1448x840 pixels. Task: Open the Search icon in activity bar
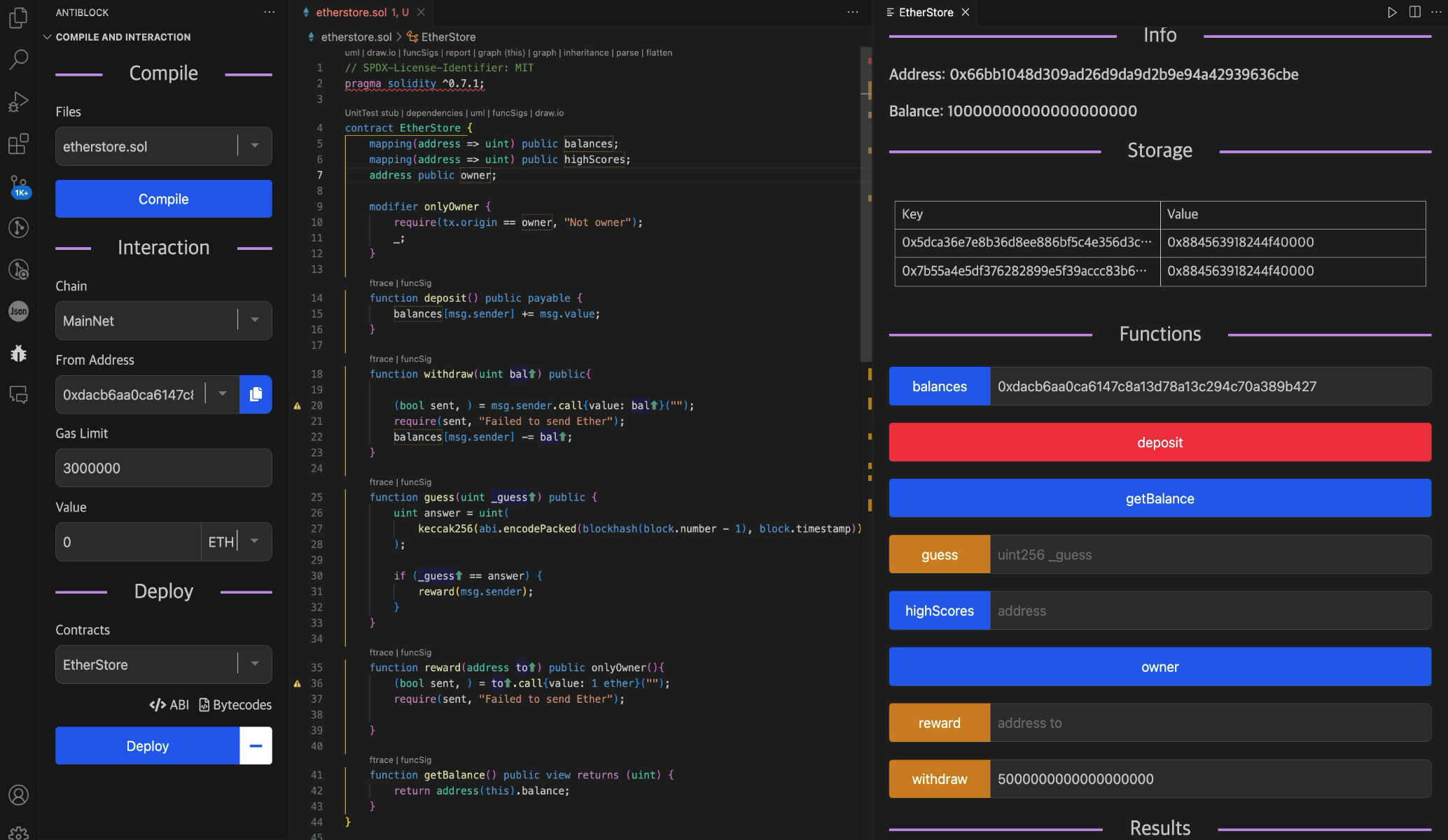(18, 59)
